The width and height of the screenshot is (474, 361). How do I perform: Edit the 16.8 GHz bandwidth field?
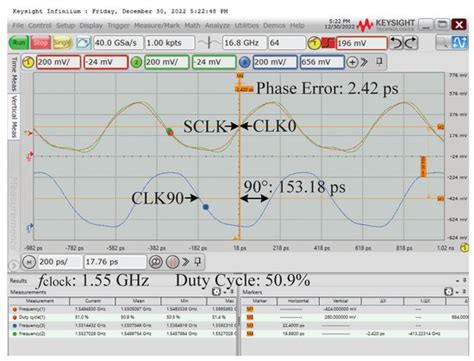(x=244, y=43)
